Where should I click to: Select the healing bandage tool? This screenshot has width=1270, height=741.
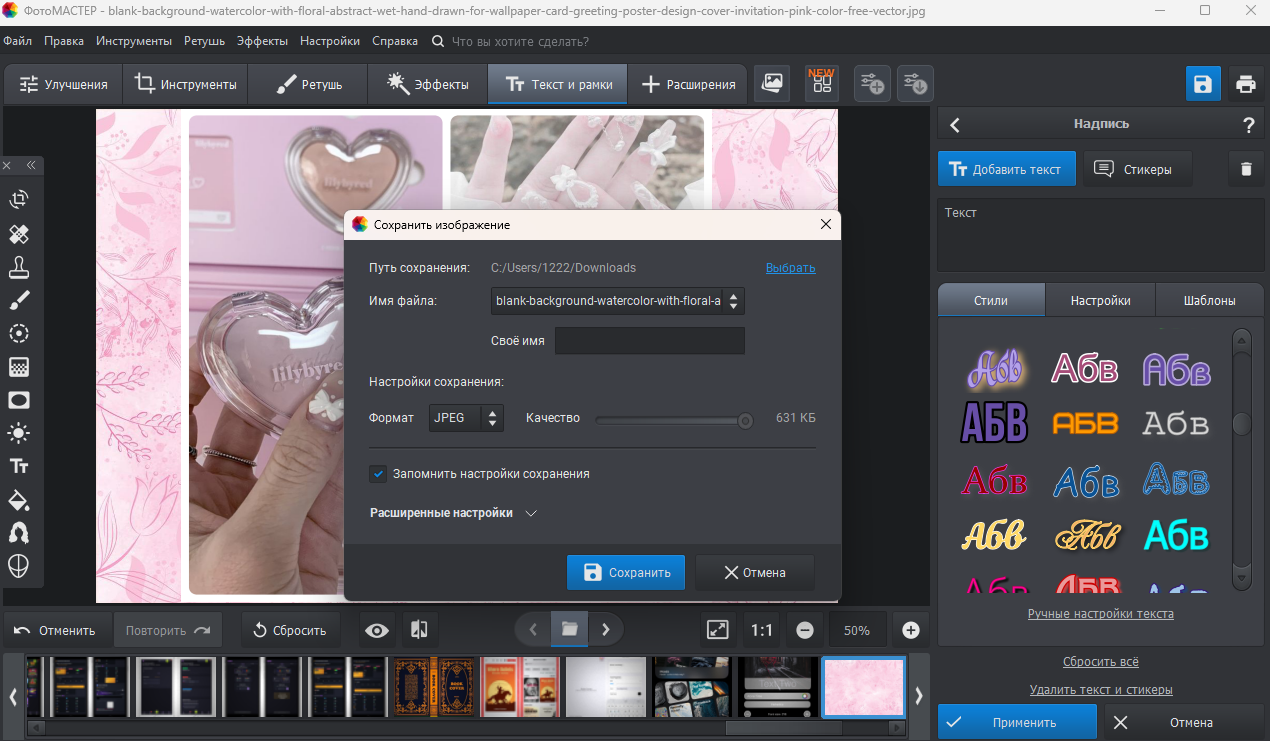coord(19,234)
